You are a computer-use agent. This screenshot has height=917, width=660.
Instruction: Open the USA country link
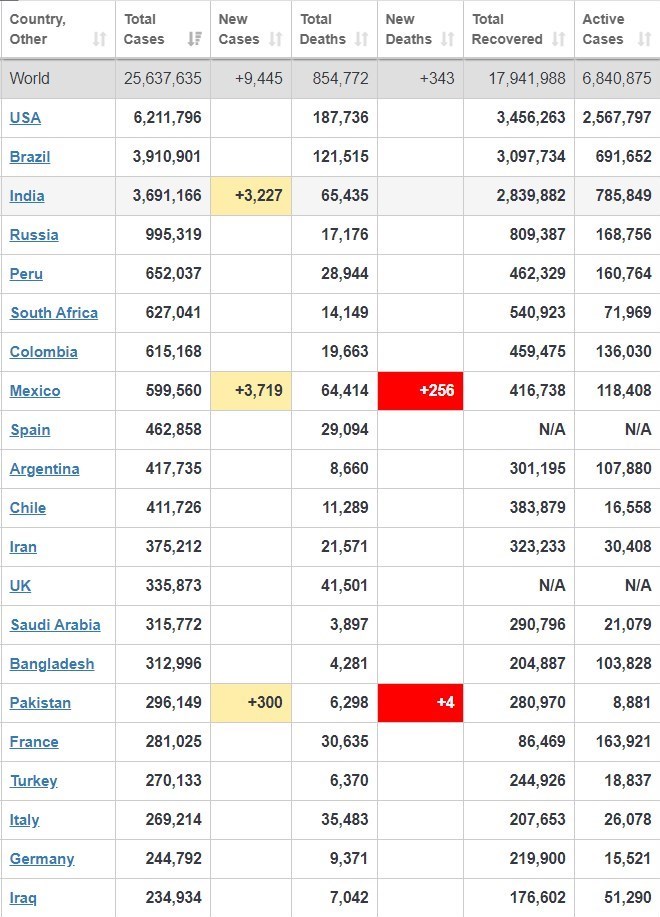point(25,118)
